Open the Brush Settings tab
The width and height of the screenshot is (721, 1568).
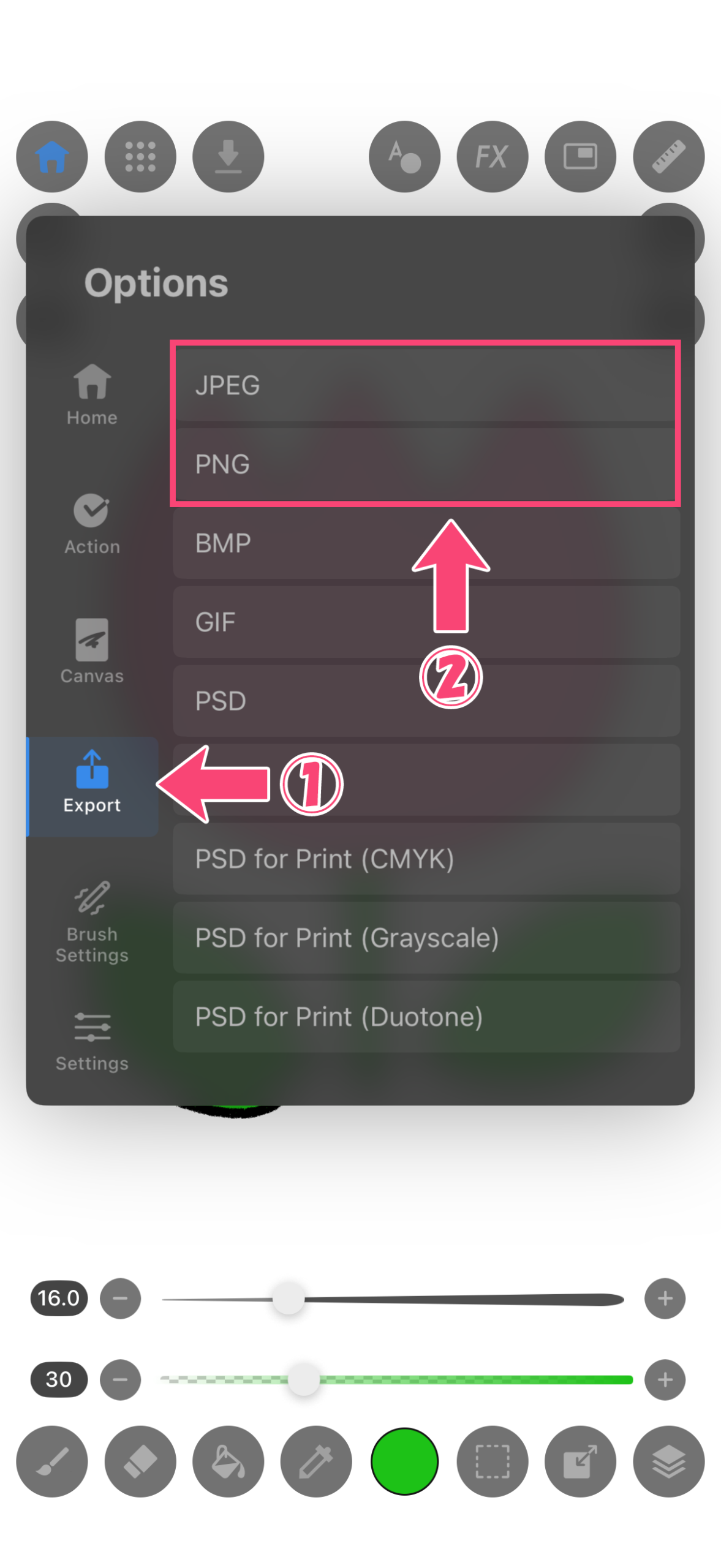(92, 922)
